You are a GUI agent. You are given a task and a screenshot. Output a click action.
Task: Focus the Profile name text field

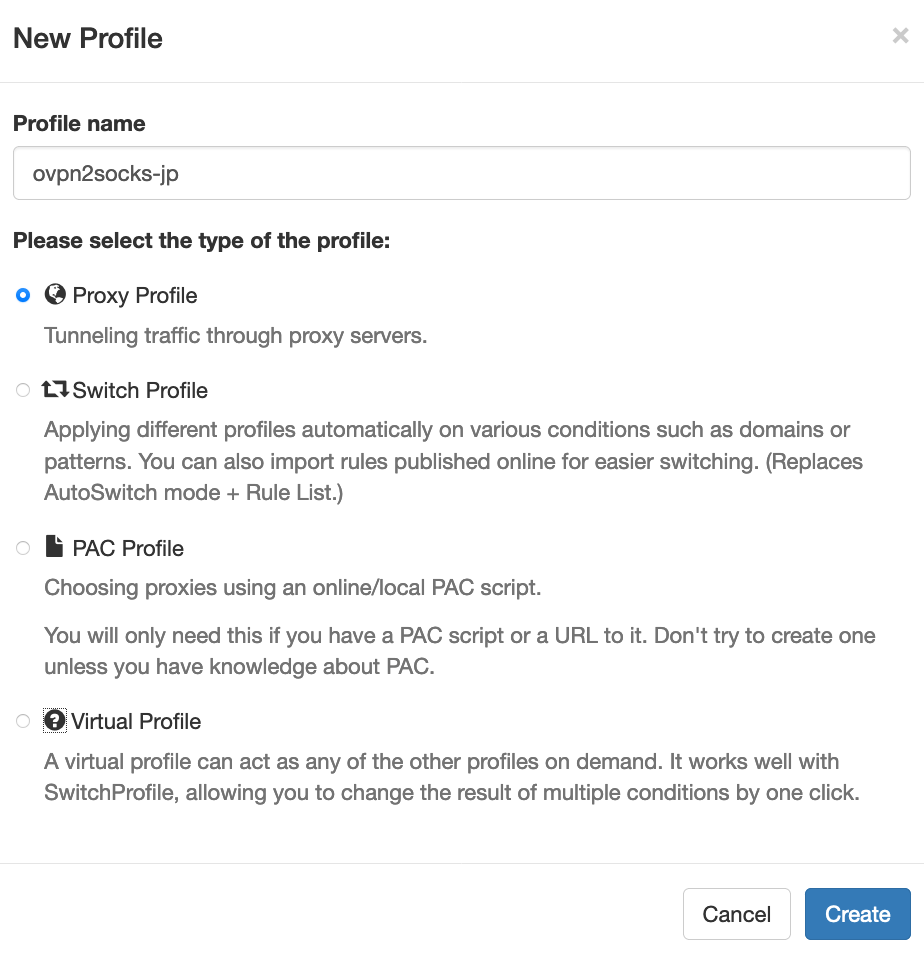pos(462,173)
